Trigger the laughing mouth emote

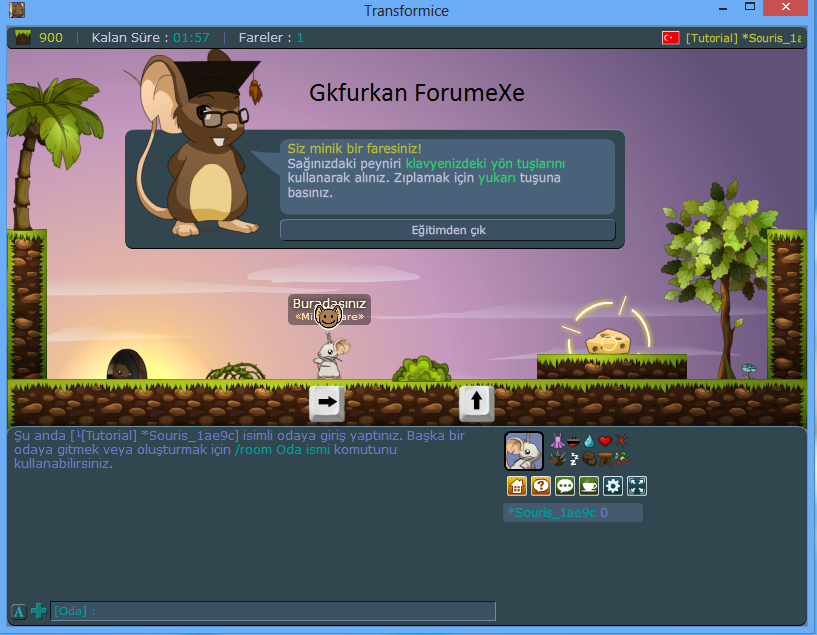[573, 441]
